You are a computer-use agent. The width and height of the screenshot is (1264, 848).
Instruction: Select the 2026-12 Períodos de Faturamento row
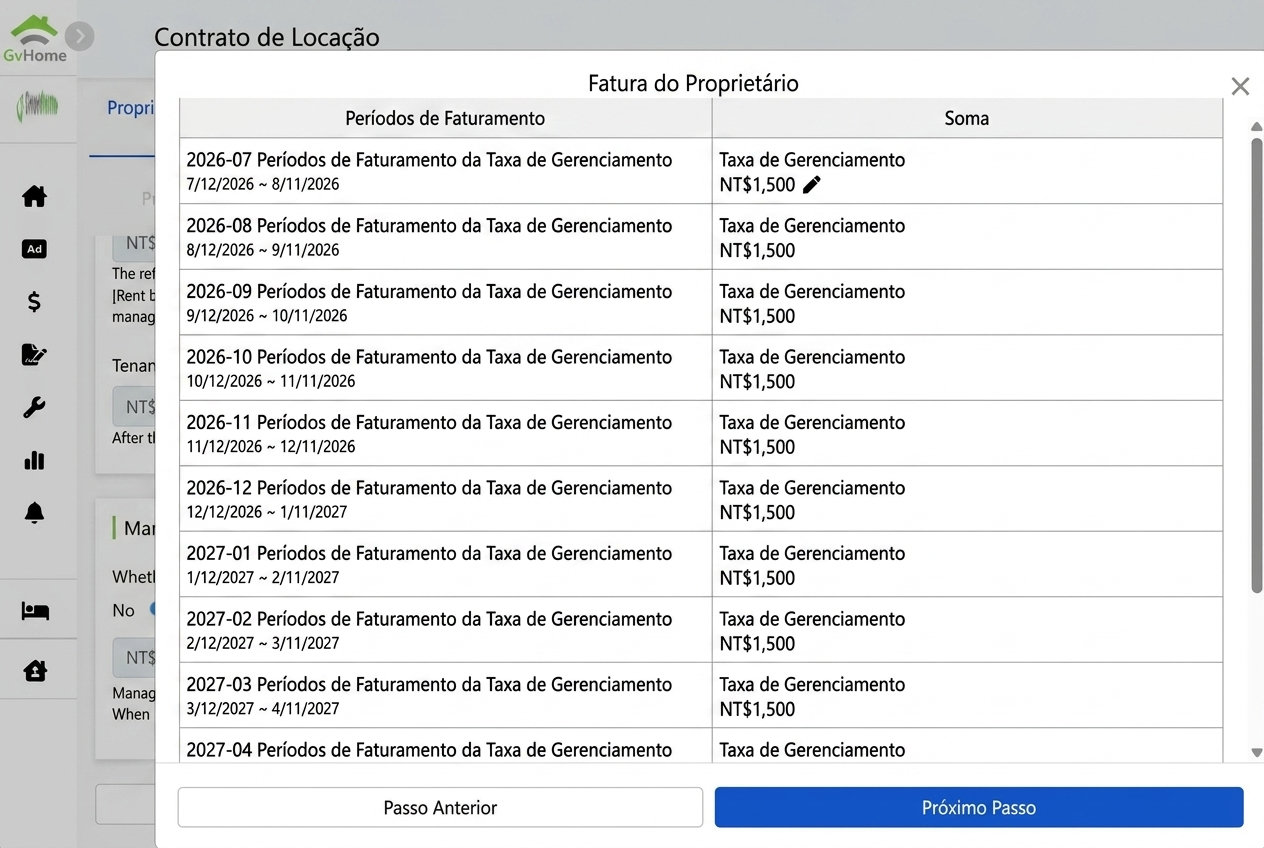click(x=701, y=499)
